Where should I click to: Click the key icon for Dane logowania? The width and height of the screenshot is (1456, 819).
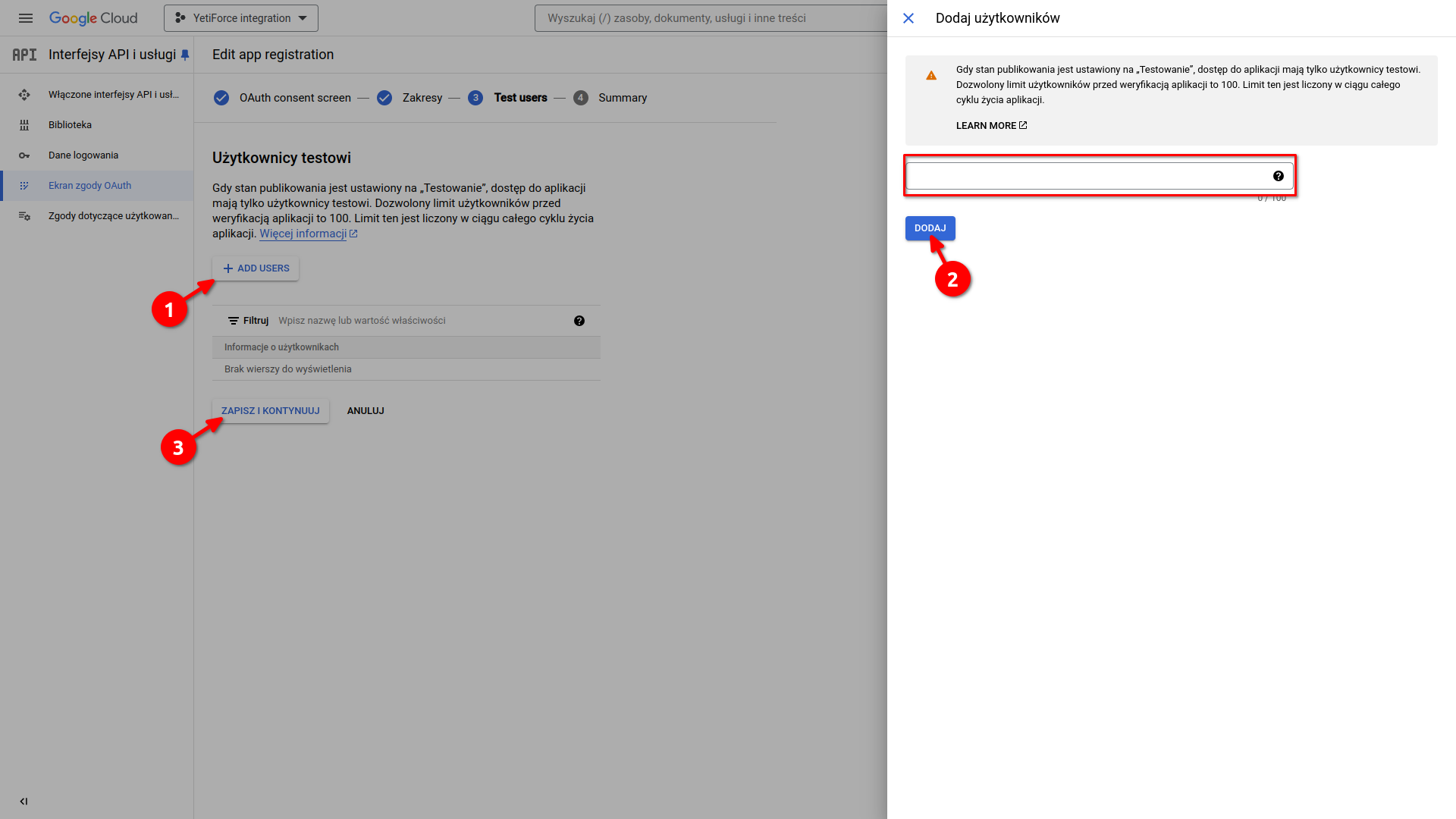tap(24, 155)
